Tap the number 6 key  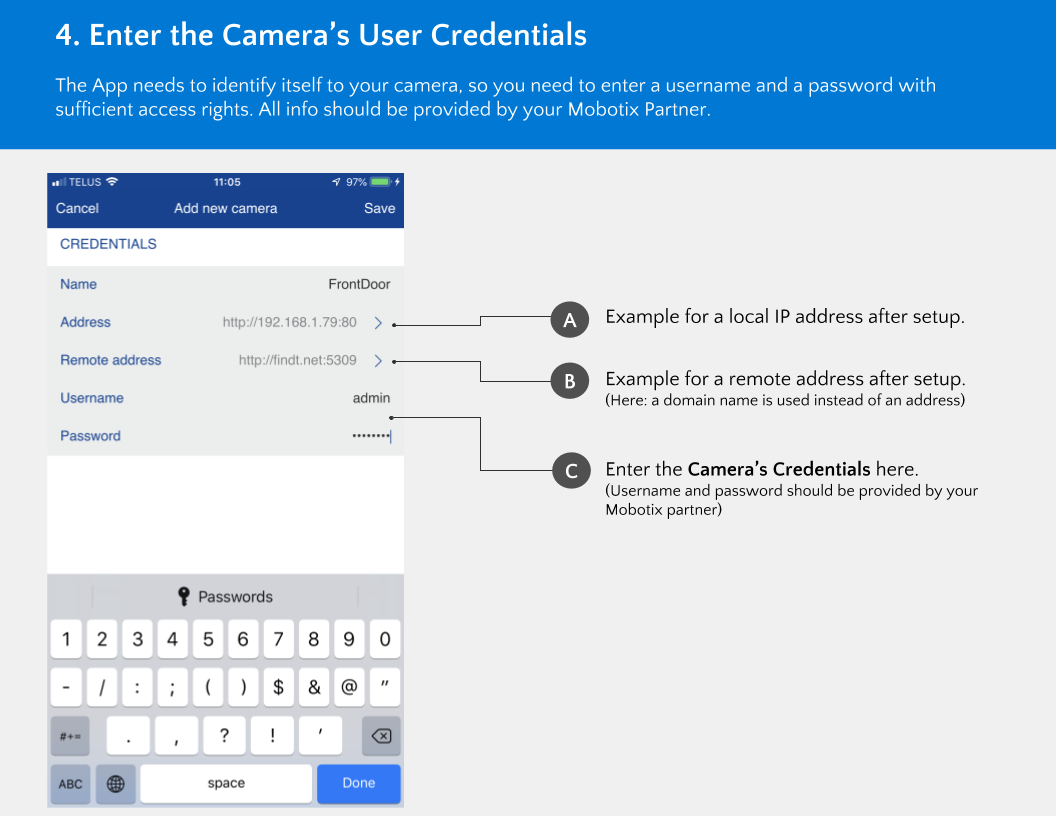click(243, 639)
